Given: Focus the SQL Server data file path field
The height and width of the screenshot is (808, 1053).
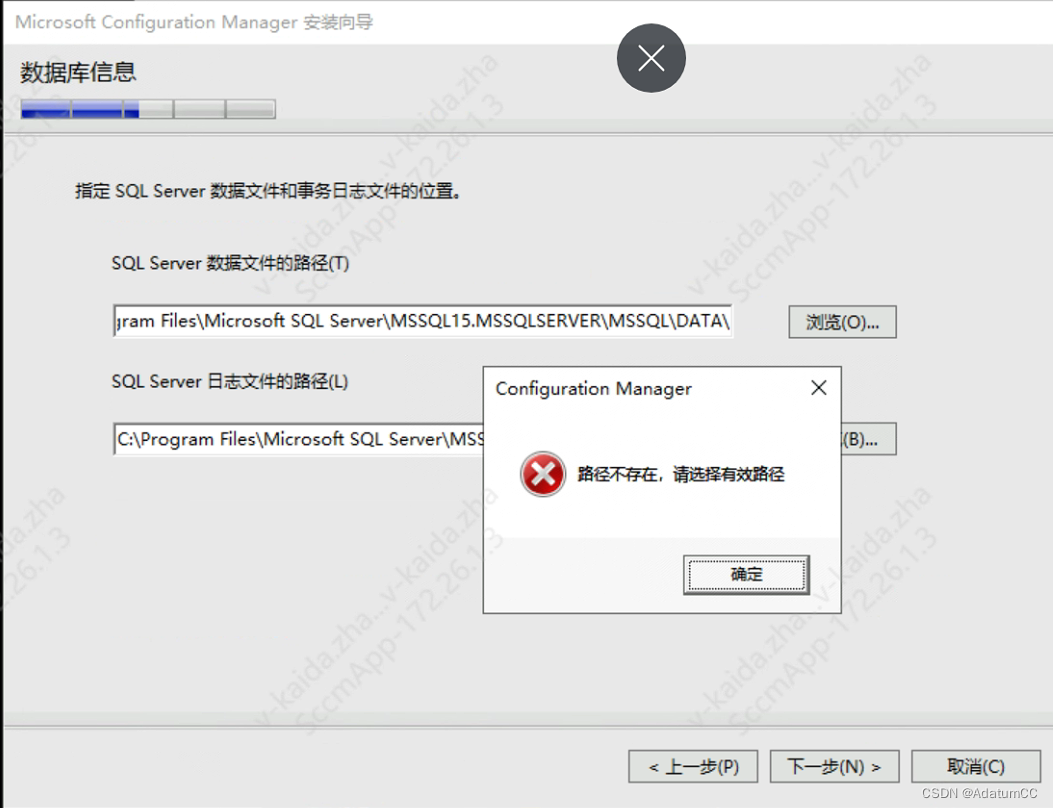Looking at the screenshot, I should pyautogui.click(x=422, y=321).
